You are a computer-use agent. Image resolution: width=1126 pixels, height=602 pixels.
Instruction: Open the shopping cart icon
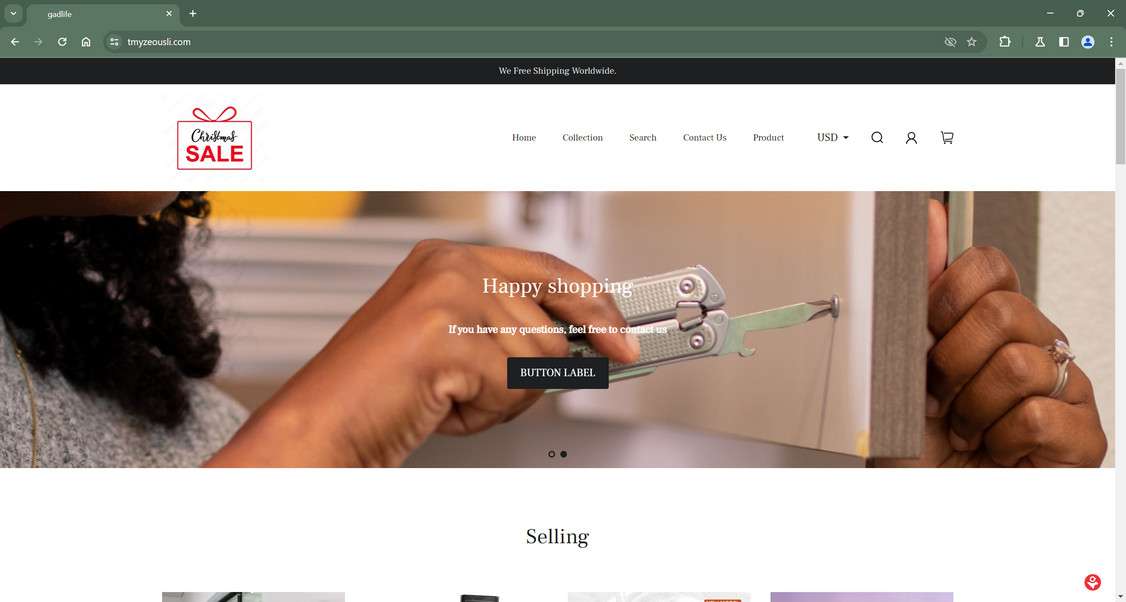coord(947,137)
